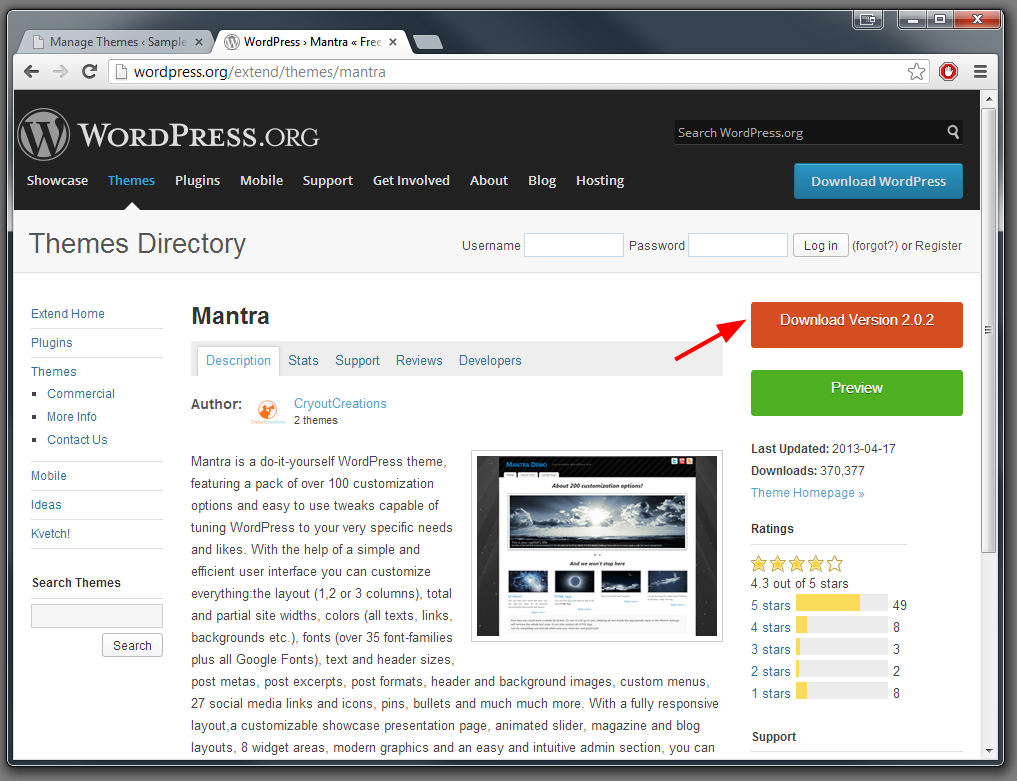Switch to the Manage Themes browser tab

coord(117,42)
